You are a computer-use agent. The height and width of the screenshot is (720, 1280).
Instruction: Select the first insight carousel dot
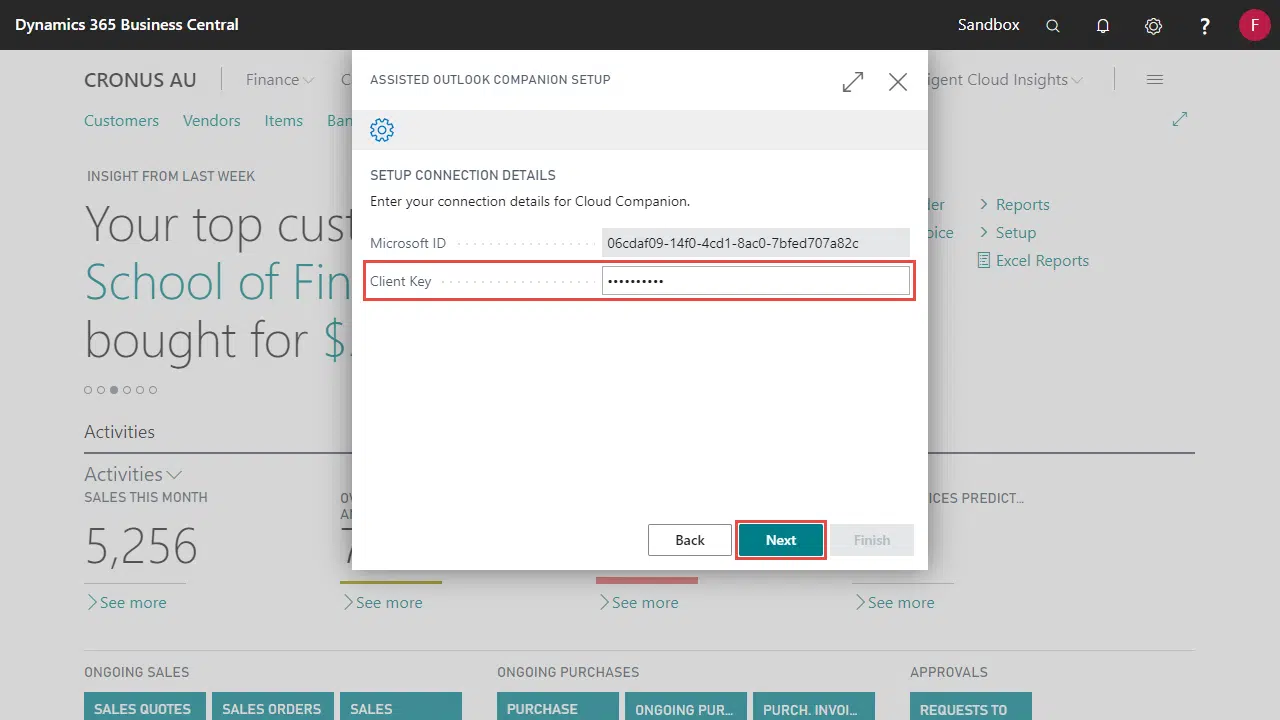(88, 390)
